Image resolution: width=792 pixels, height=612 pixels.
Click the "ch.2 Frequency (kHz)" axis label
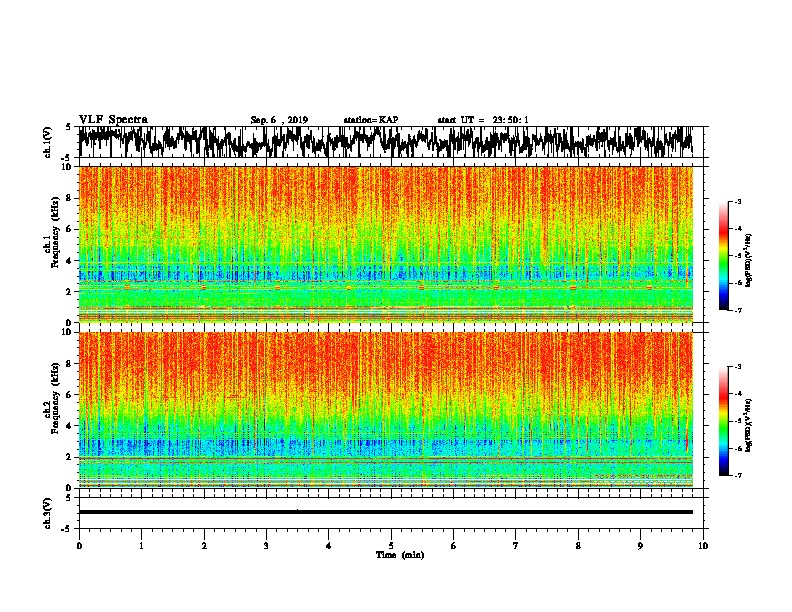[52, 397]
